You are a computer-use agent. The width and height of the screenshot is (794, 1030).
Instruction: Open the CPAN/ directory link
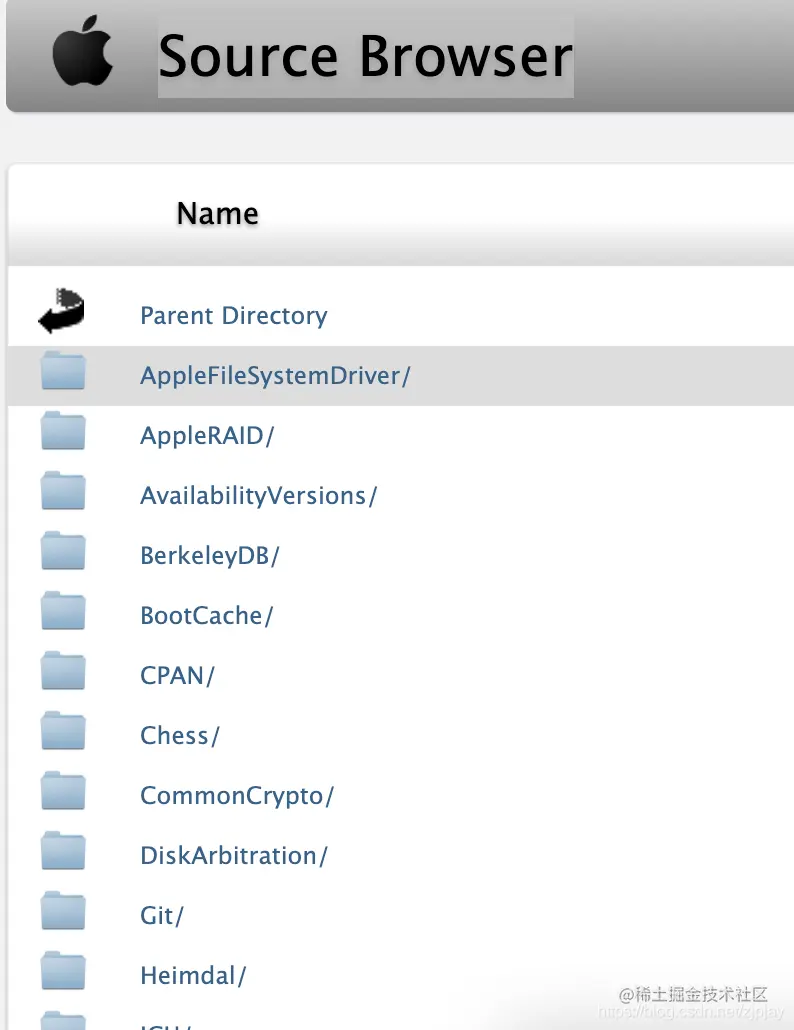(177, 675)
